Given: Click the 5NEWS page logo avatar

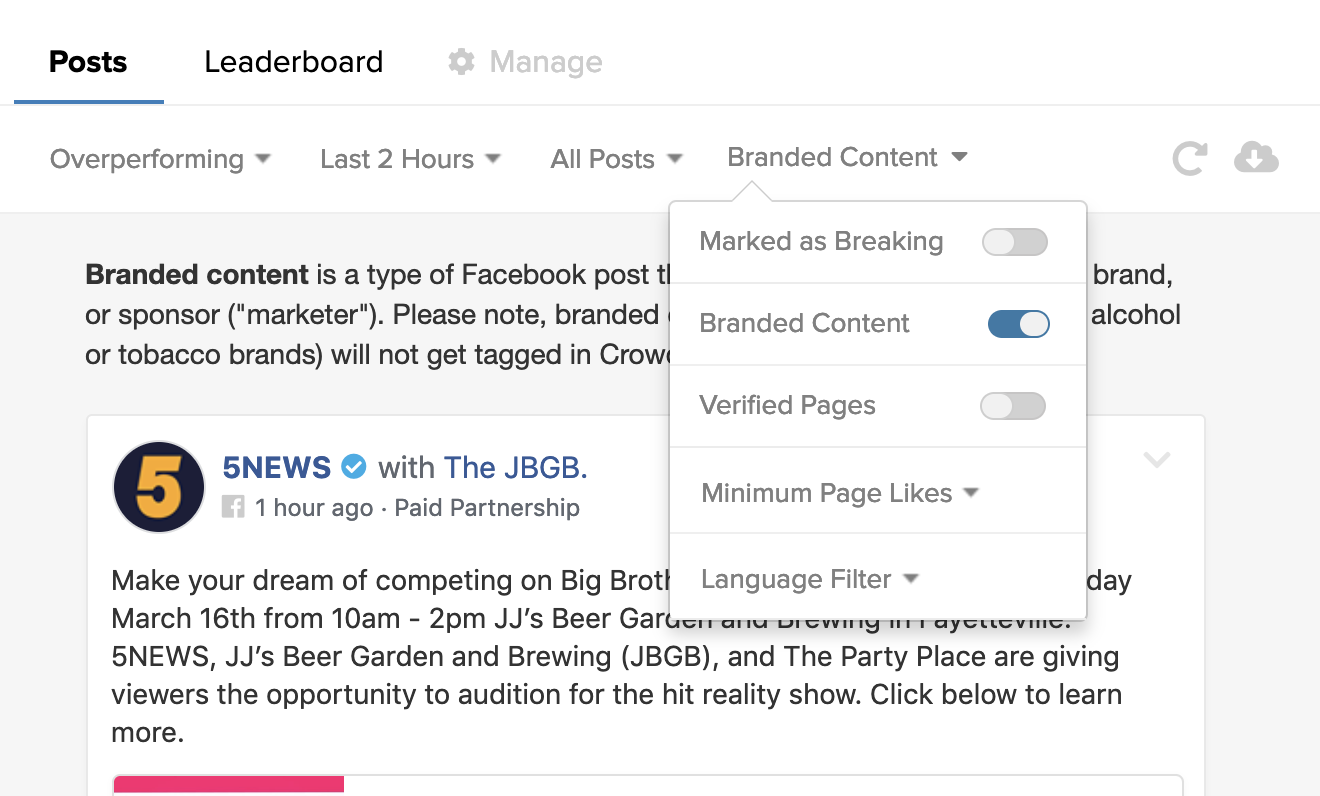Looking at the screenshot, I should [159, 487].
